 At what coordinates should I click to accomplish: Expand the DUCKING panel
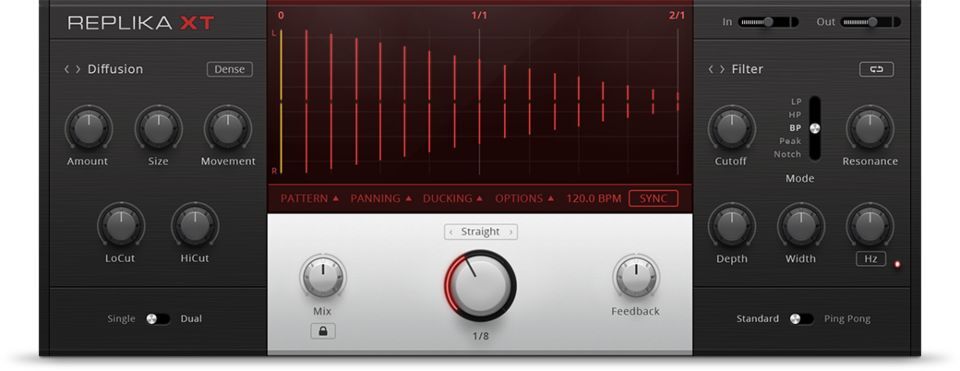point(452,198)
